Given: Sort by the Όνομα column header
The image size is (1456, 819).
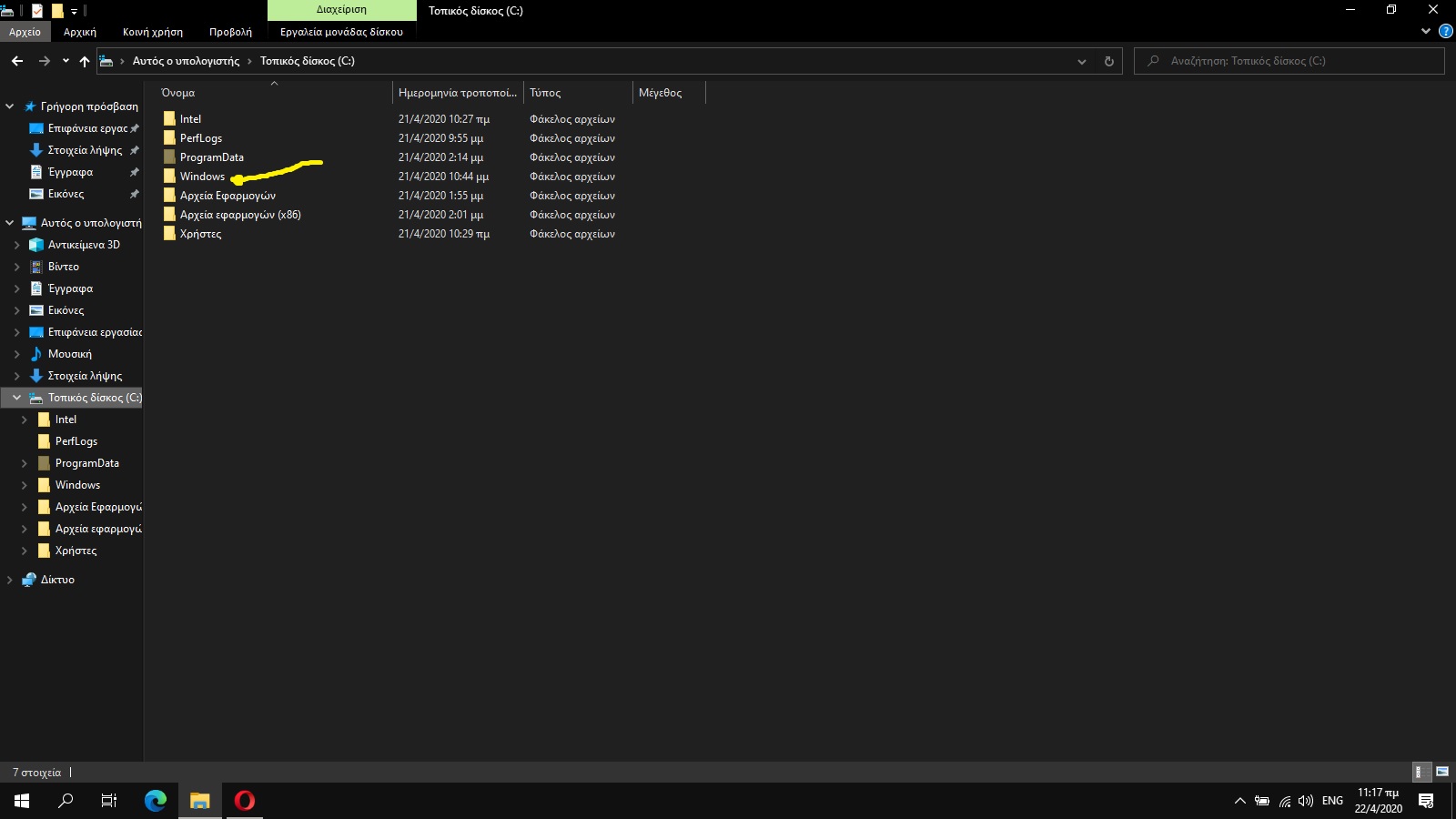Looking at the screenshot, I should pos(275,93).
